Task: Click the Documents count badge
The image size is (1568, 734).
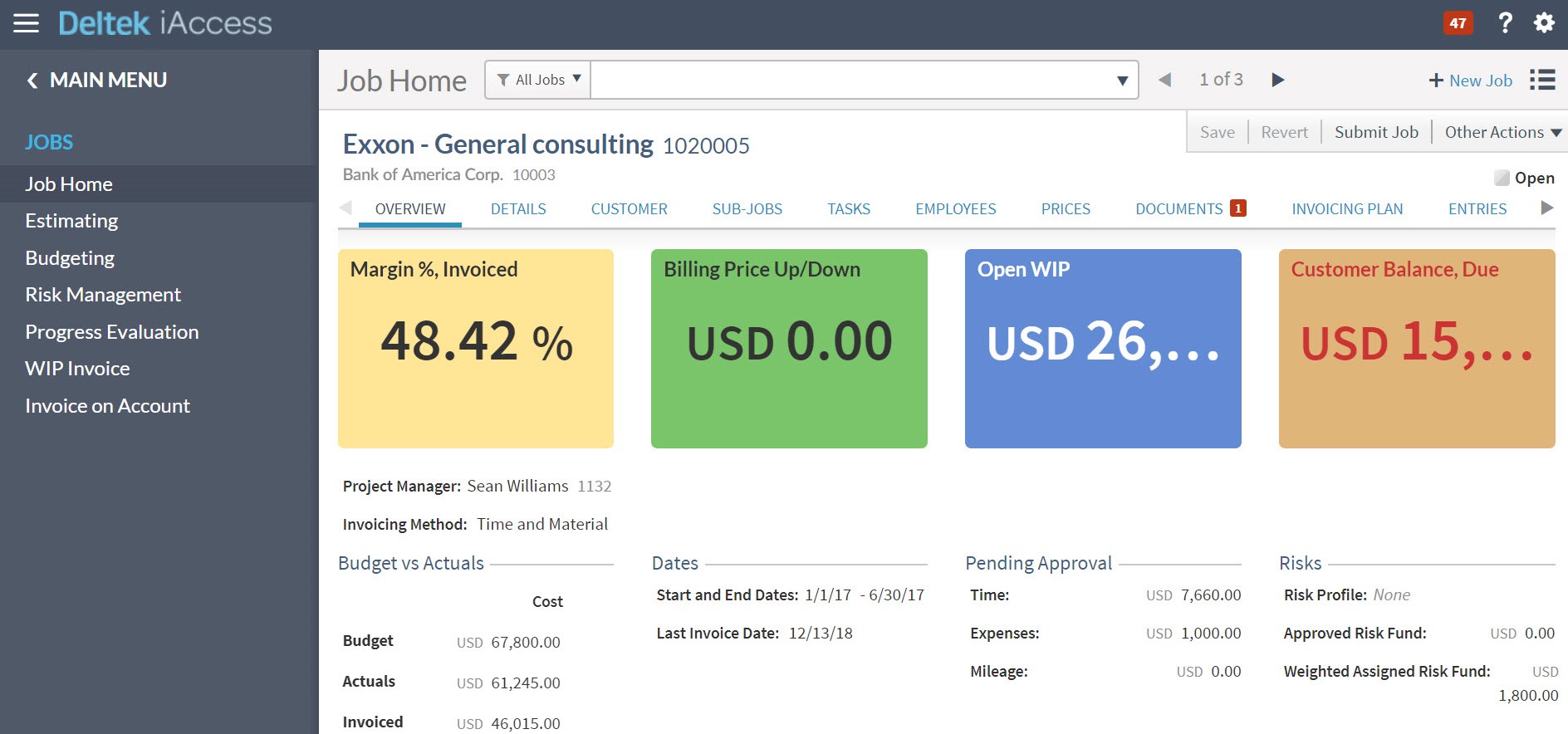Action: [1237, 208]
